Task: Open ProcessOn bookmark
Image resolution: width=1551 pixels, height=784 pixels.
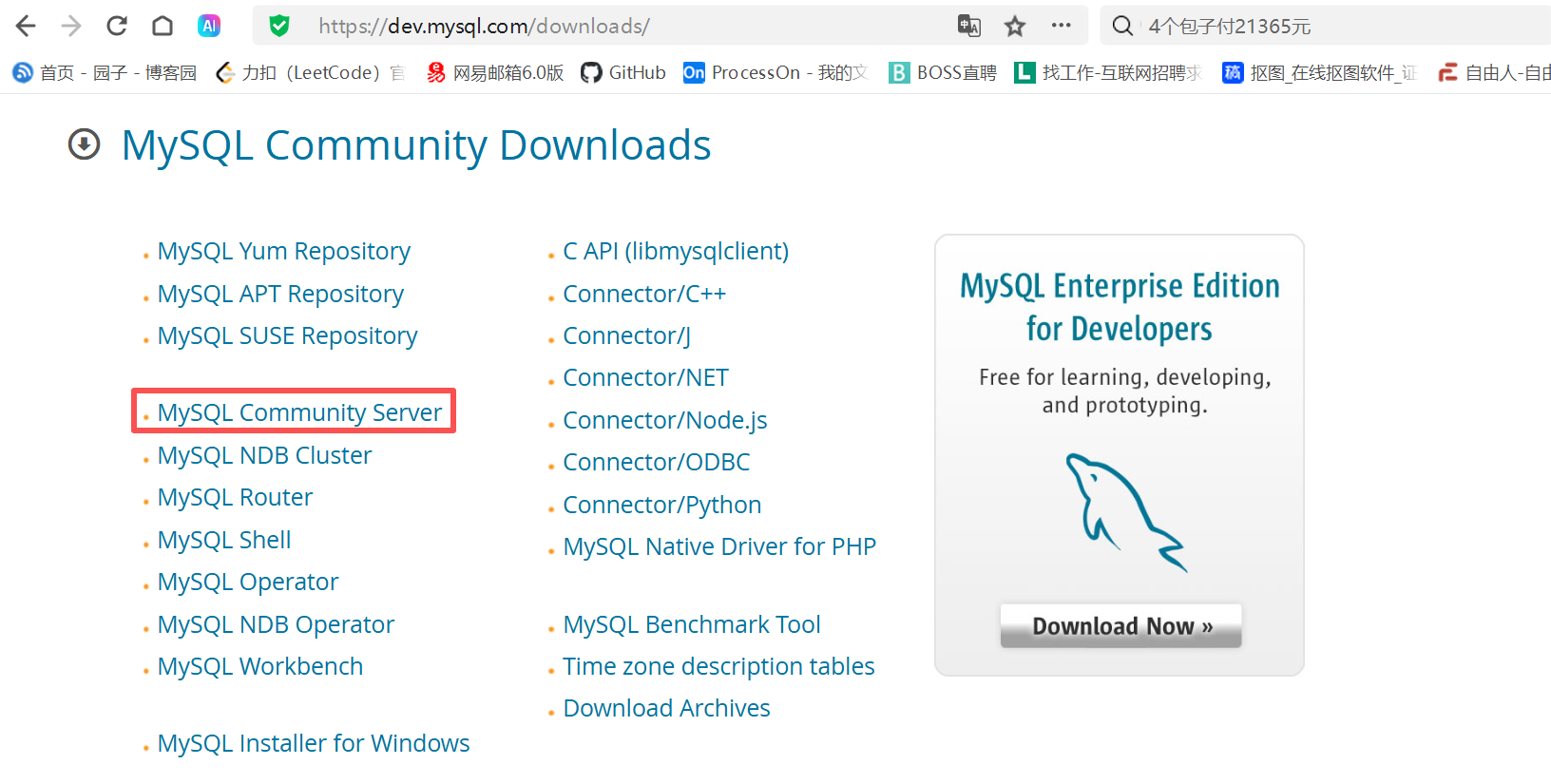Action: tap(775, 72)
